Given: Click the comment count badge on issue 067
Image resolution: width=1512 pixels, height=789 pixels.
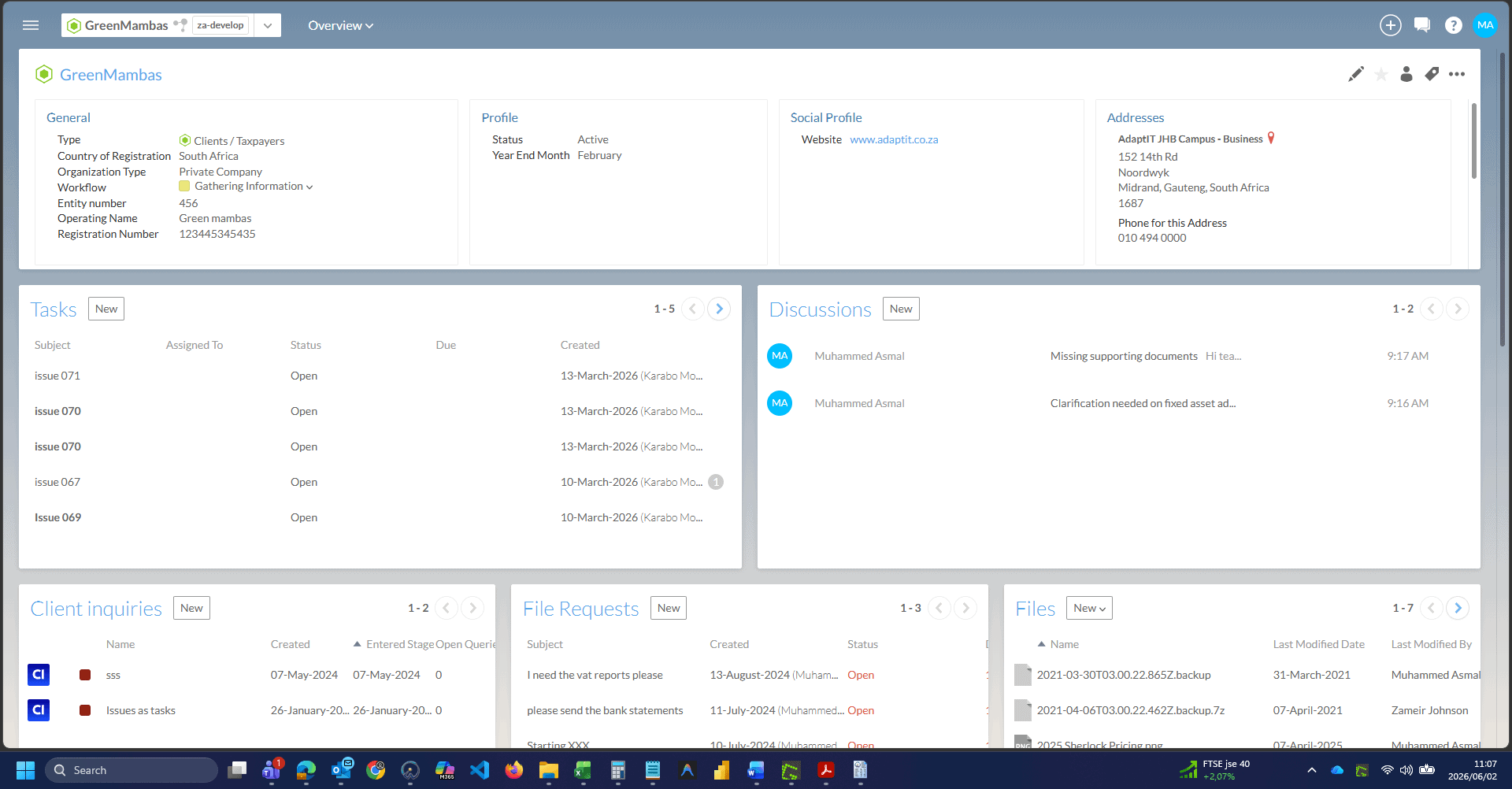Looking at the screenshot, I should (x=716, y=482).
